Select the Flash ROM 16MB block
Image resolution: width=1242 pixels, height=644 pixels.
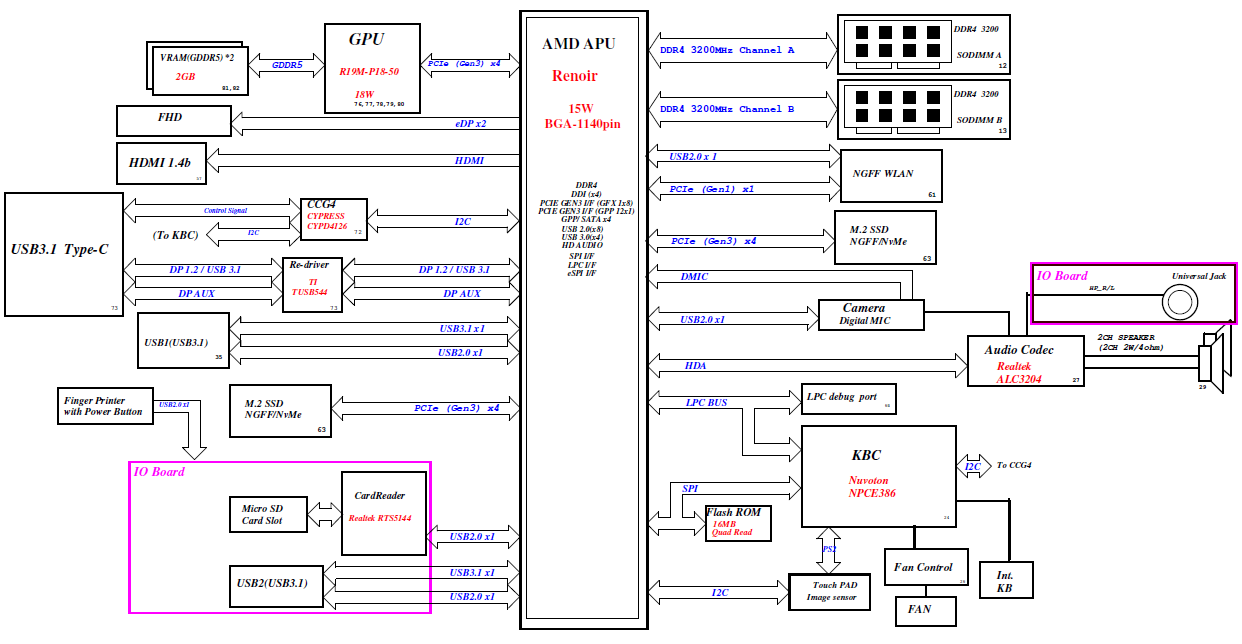pyautogui.click(x=737, y=522)
